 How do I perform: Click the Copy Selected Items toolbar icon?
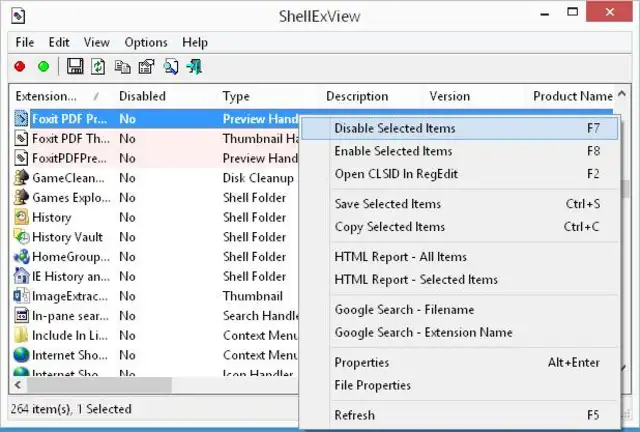click(x=122, y=67)
